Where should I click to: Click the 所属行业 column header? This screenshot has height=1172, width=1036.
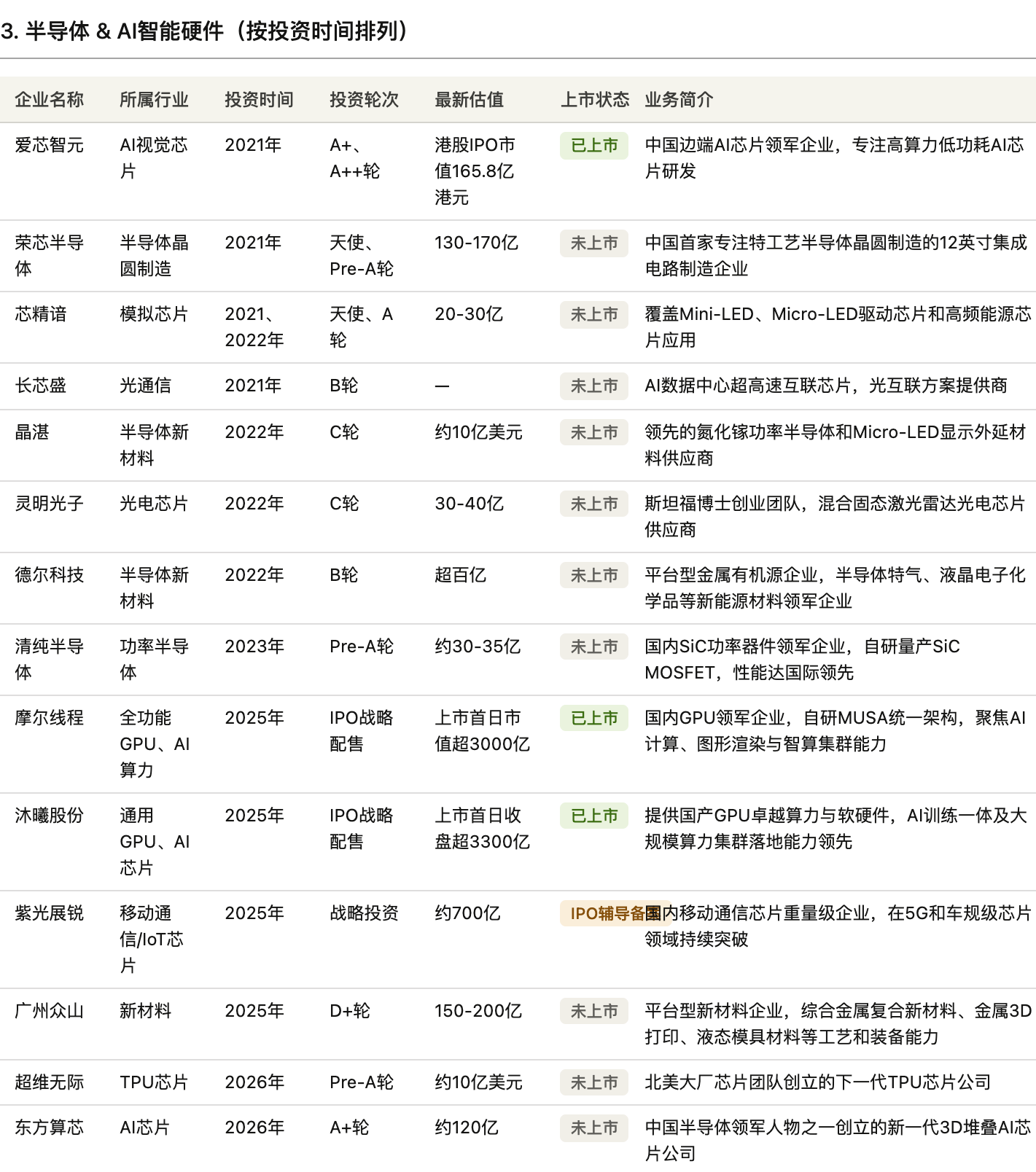[x=154, y=100]
